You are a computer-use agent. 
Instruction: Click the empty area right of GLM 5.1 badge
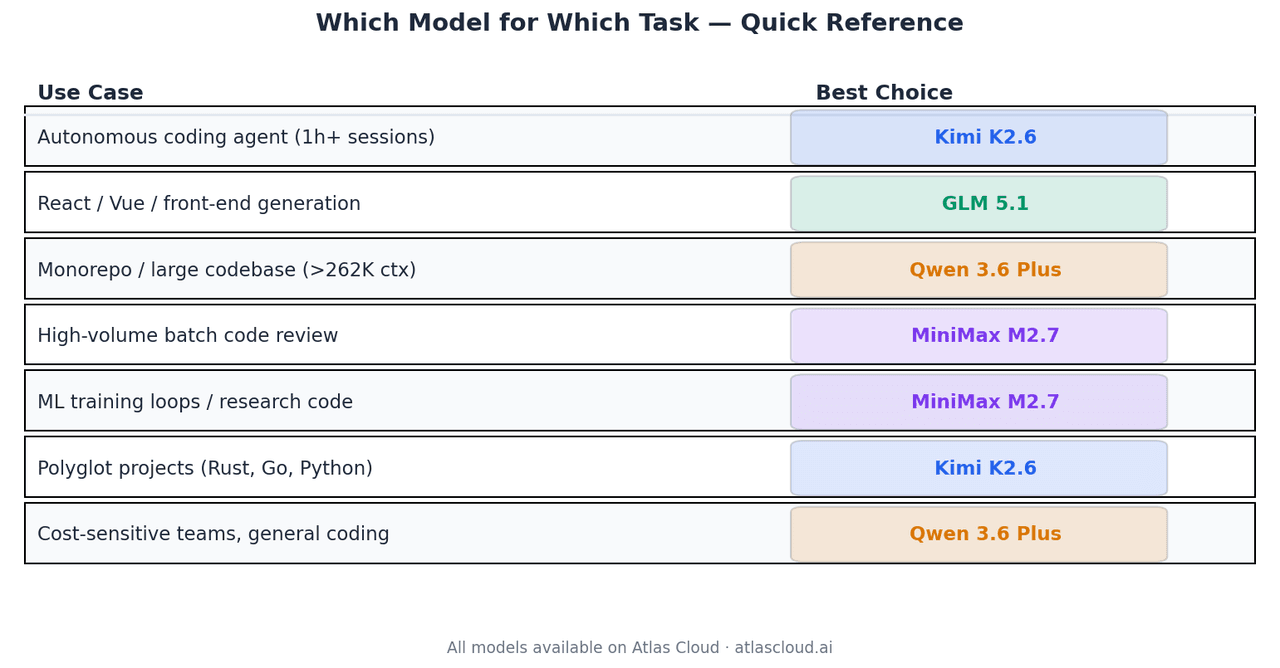(x=1210, y=204)
